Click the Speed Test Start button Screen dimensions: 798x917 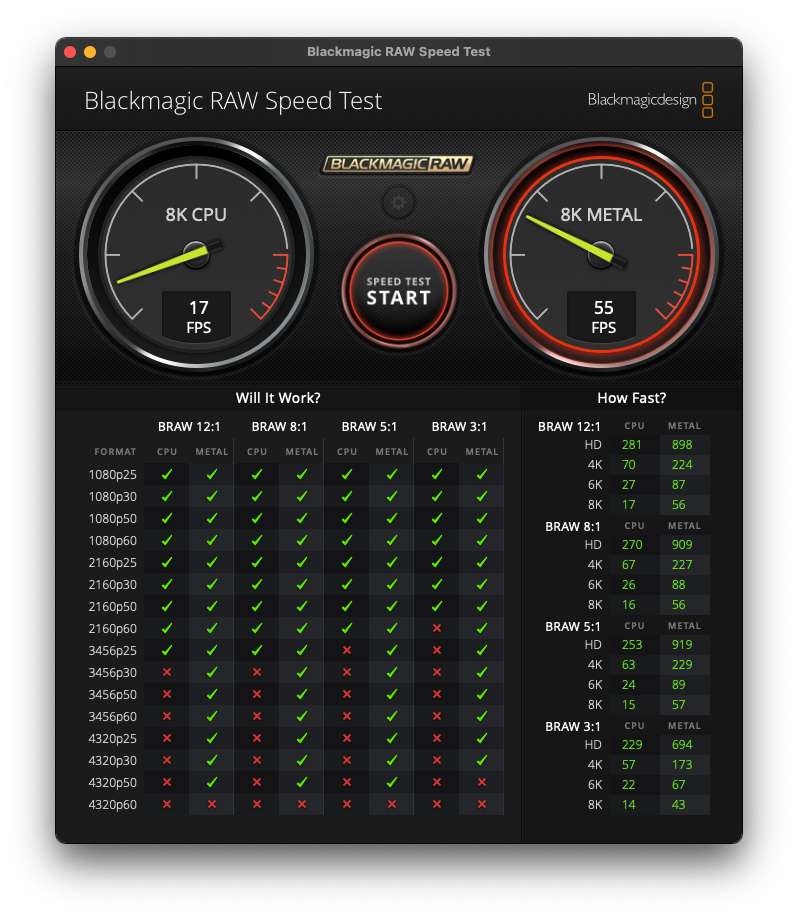[x=398, y=291]
